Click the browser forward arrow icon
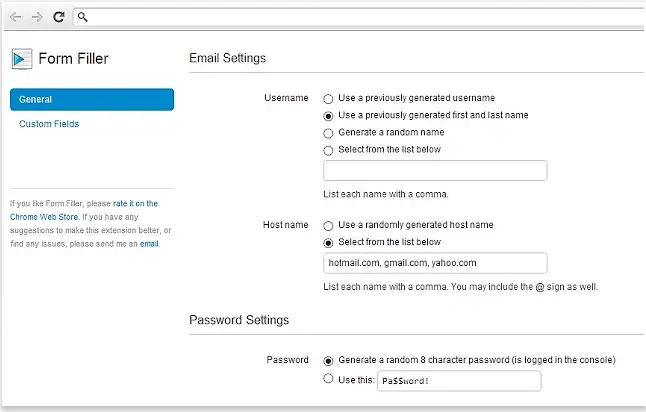646x412 pixels. click(37, 17)
